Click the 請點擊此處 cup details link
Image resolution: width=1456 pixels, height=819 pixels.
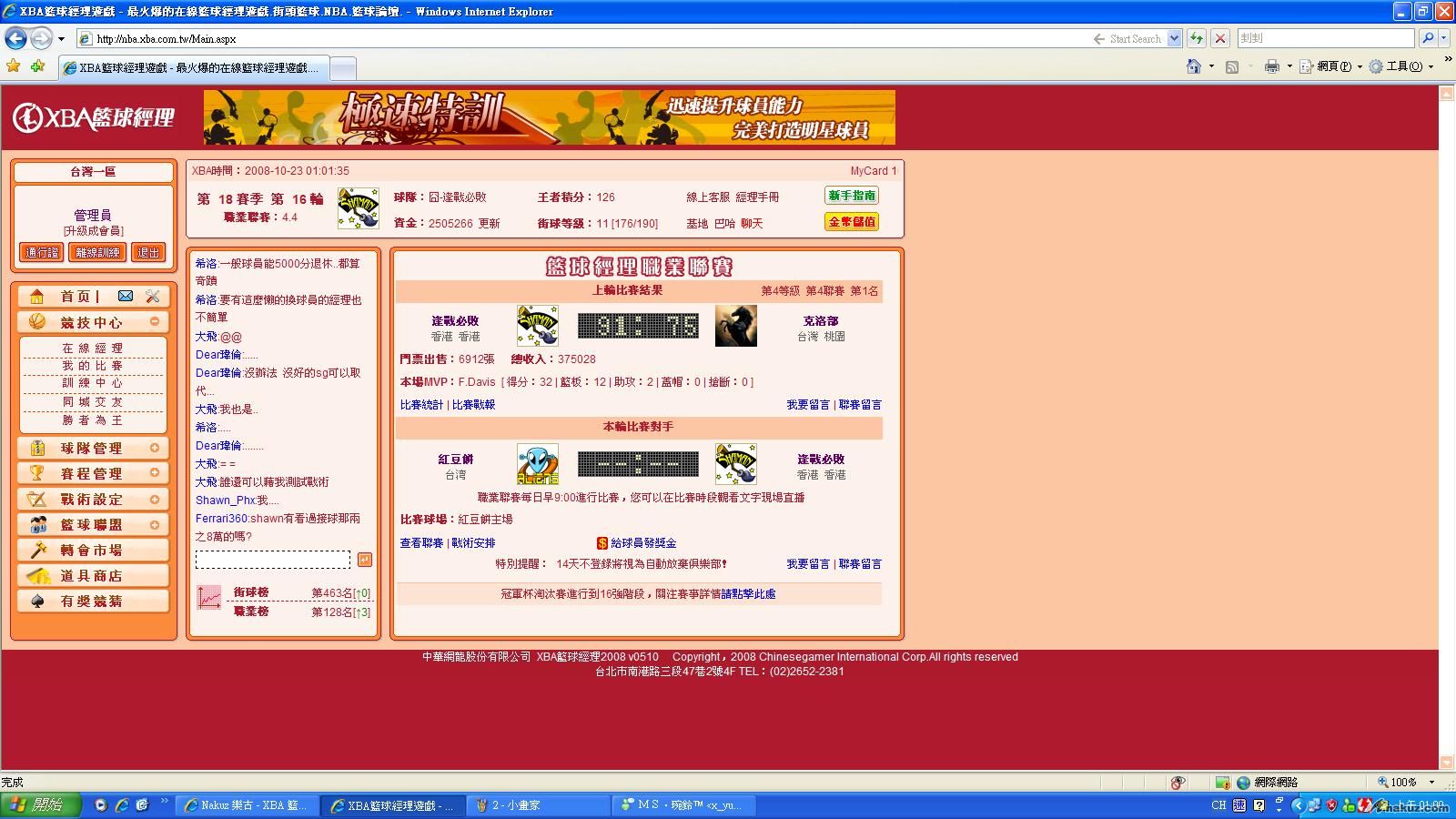pos(749,594)
